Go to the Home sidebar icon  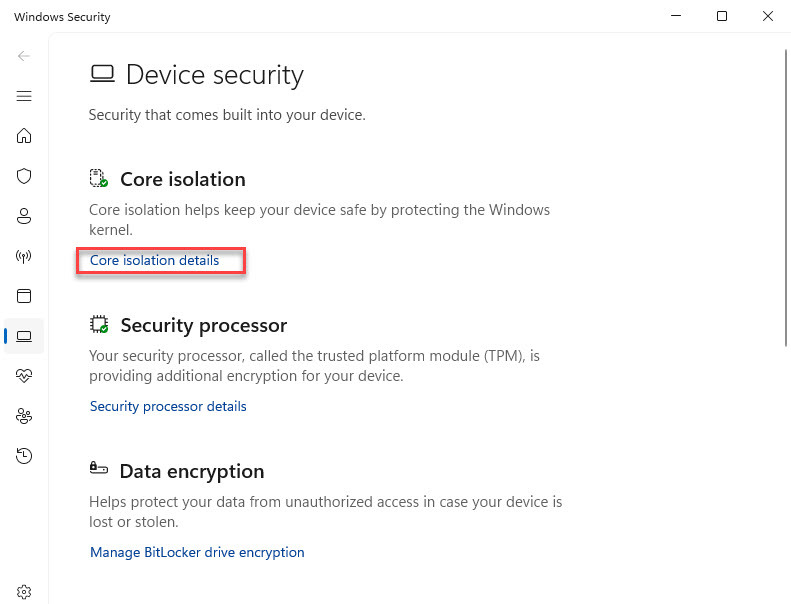pos(24,136)
